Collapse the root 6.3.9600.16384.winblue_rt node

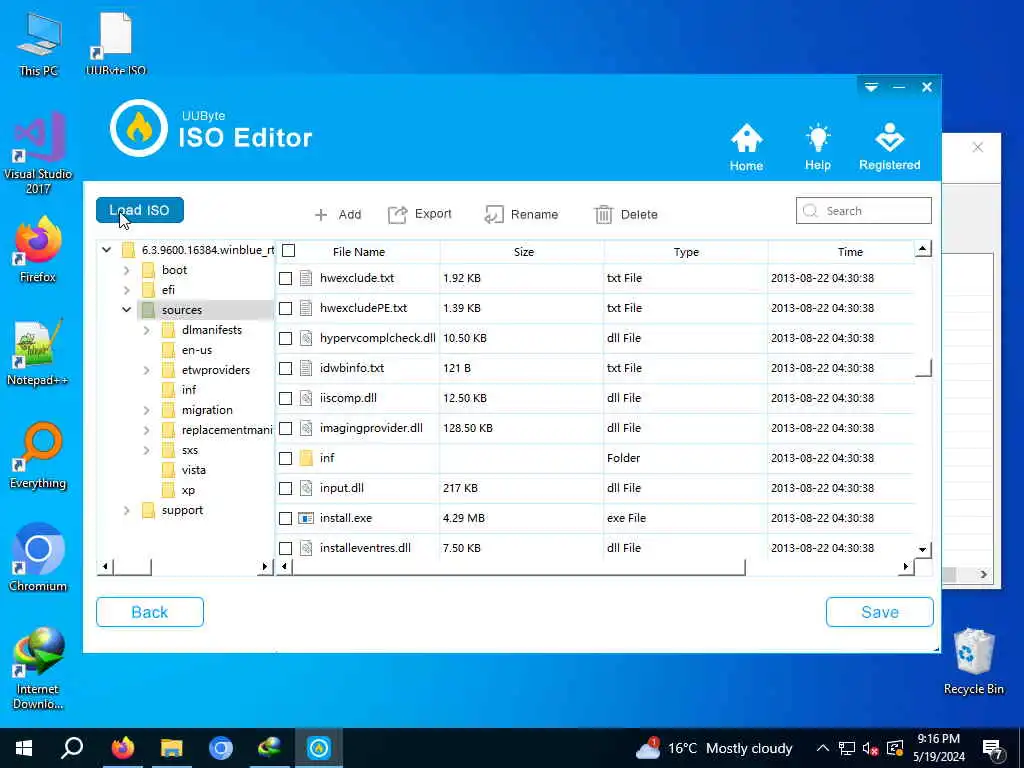[106, 249]
